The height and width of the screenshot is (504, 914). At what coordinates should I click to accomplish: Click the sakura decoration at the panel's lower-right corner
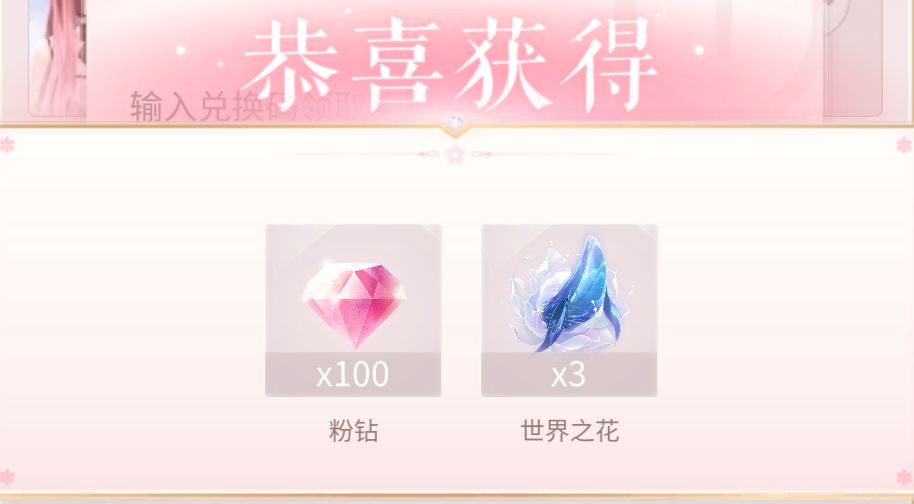[x=905, y=478]
